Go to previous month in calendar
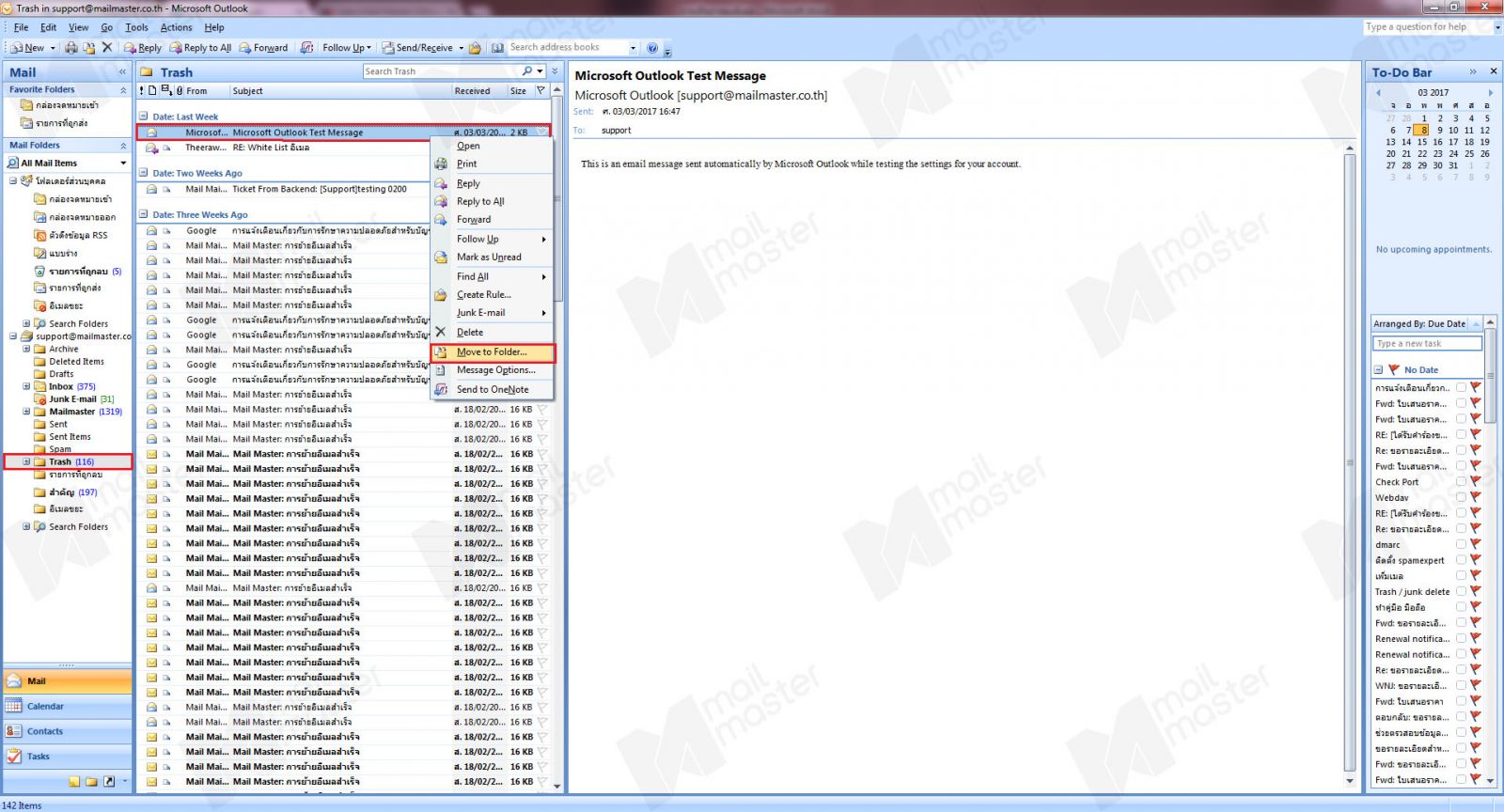The image size is (1504, 812). click(x=1379, y=93)
